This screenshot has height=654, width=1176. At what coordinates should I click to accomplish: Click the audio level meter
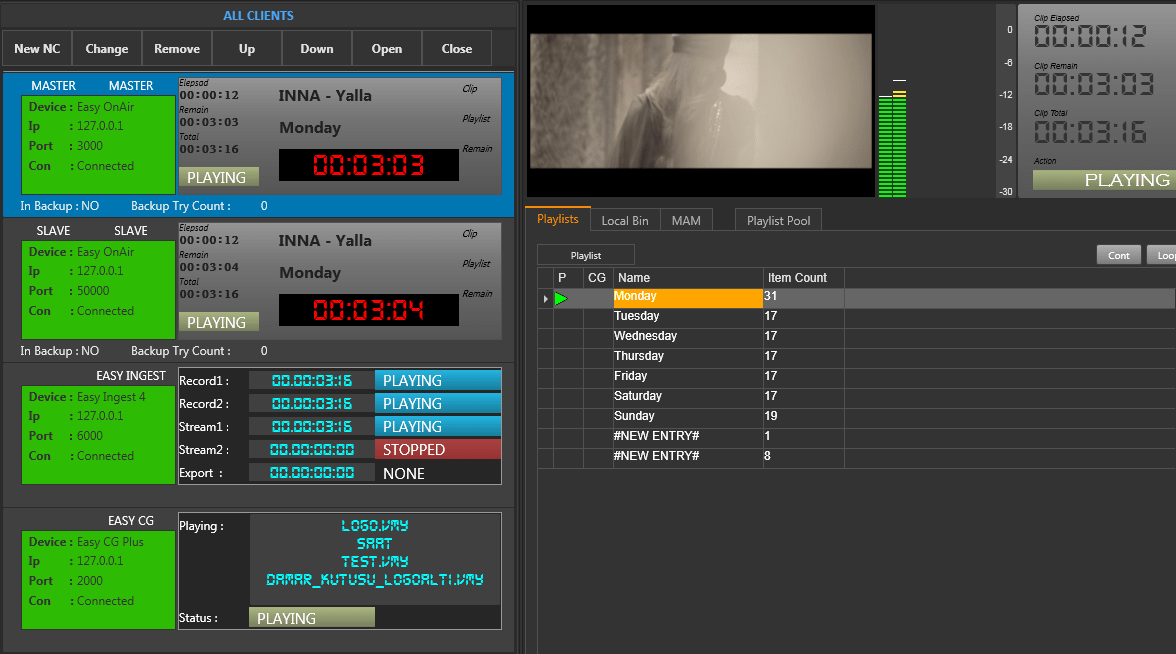[x=892, y=142]
